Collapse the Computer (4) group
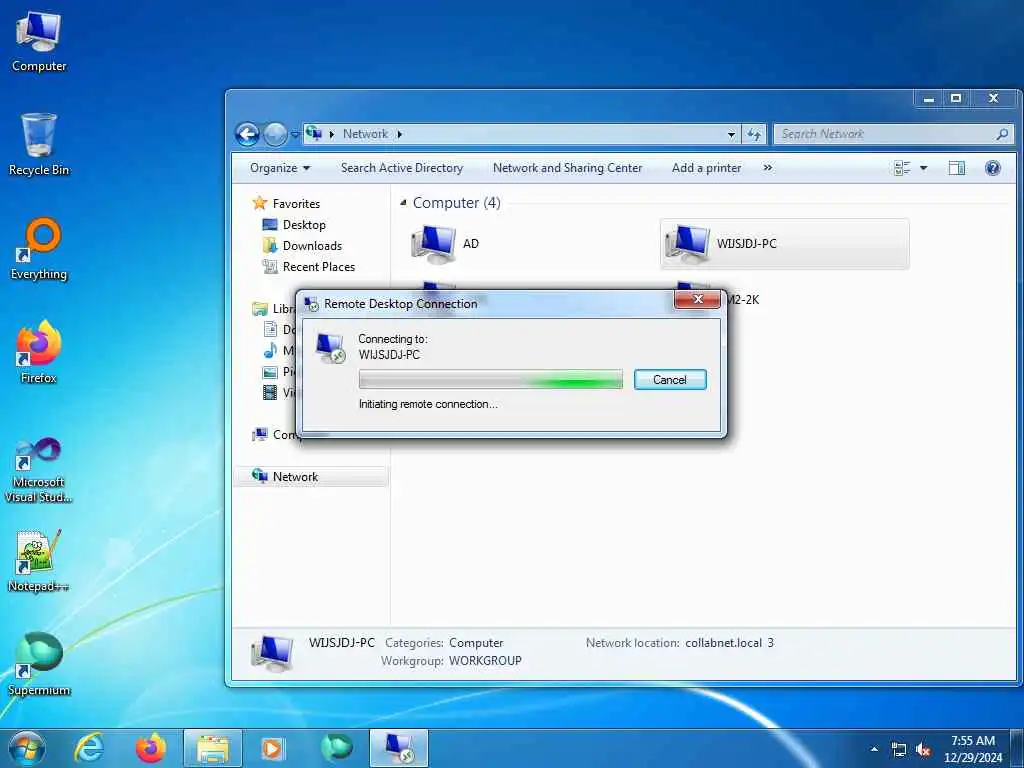Screen dimensions: 1024x768 point(403,203)
